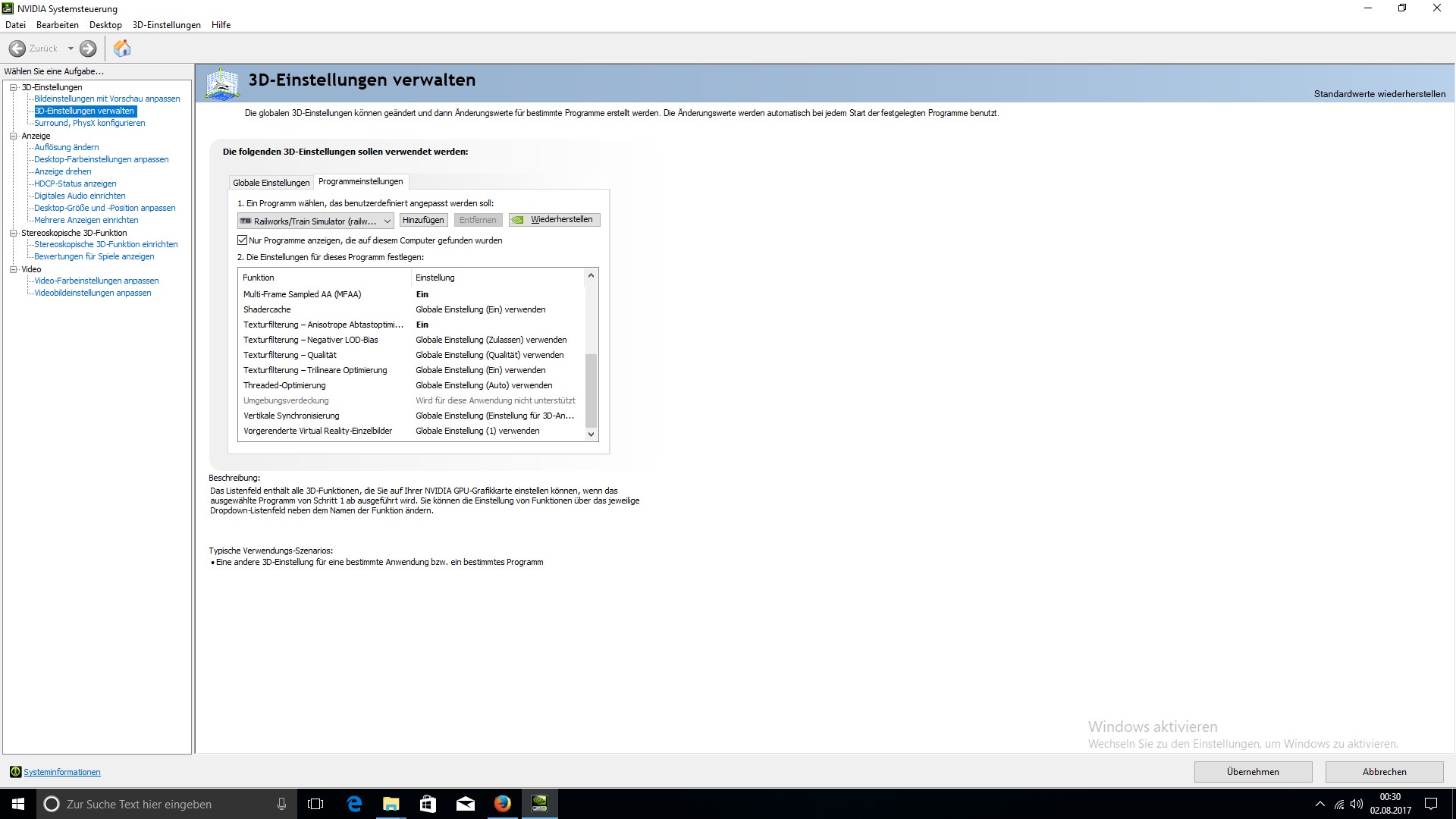The height and width of the screenshot is (819, 1456).
Task: Switch to the Globale Einstellungen tab
Action: (x=271, y=183)
